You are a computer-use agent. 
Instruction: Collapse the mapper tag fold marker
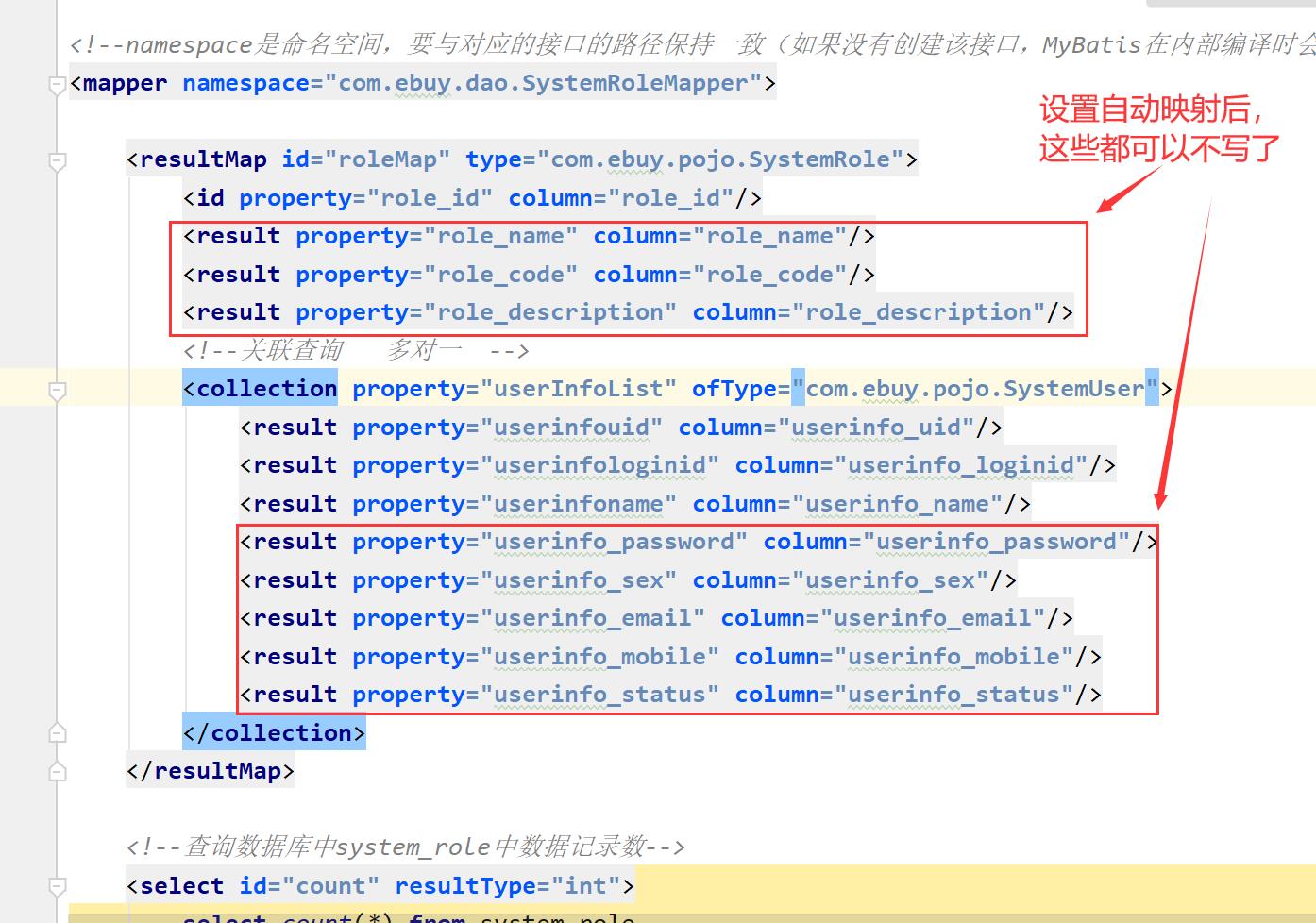click(57, 86)
